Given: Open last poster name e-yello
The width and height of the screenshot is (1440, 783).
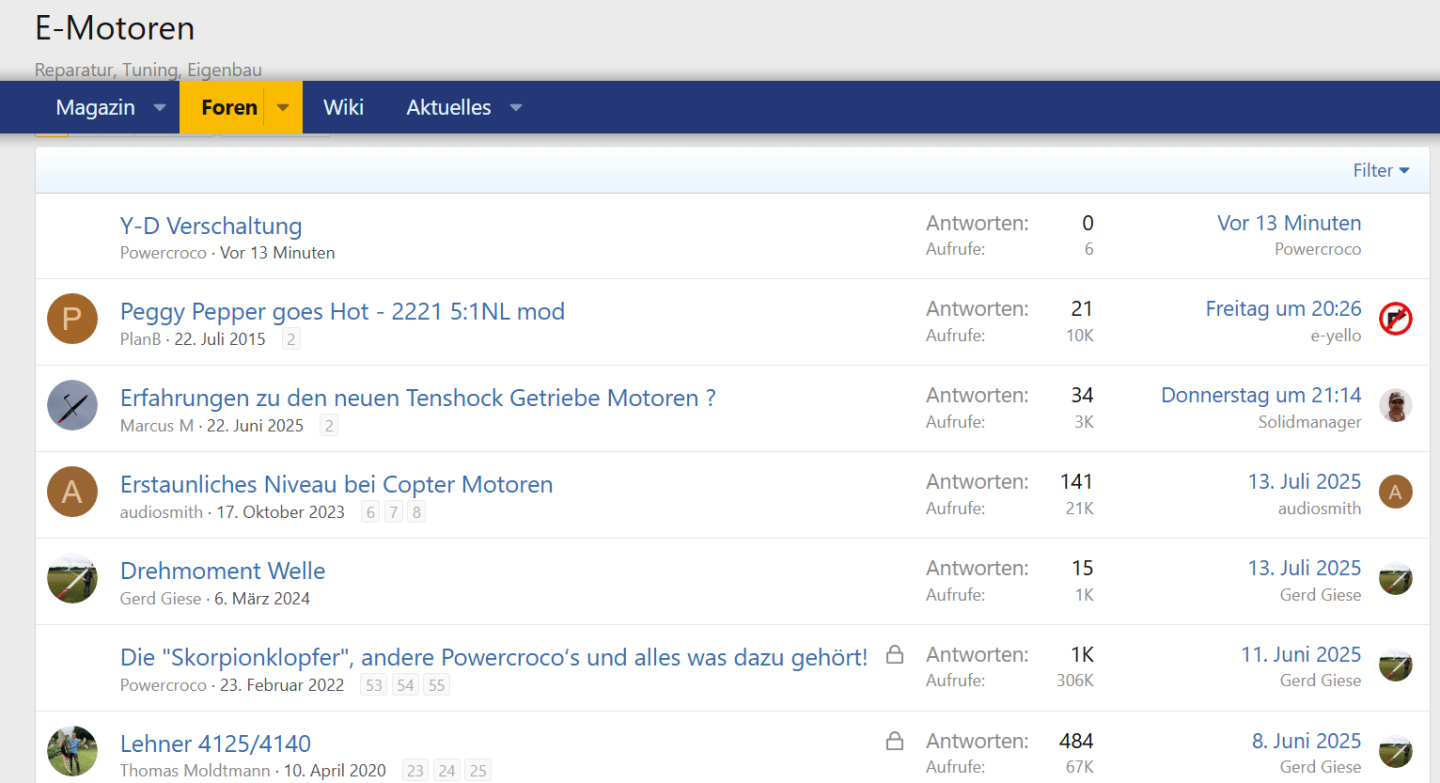Looking at the screenshot, I should tap(1336, 336).
